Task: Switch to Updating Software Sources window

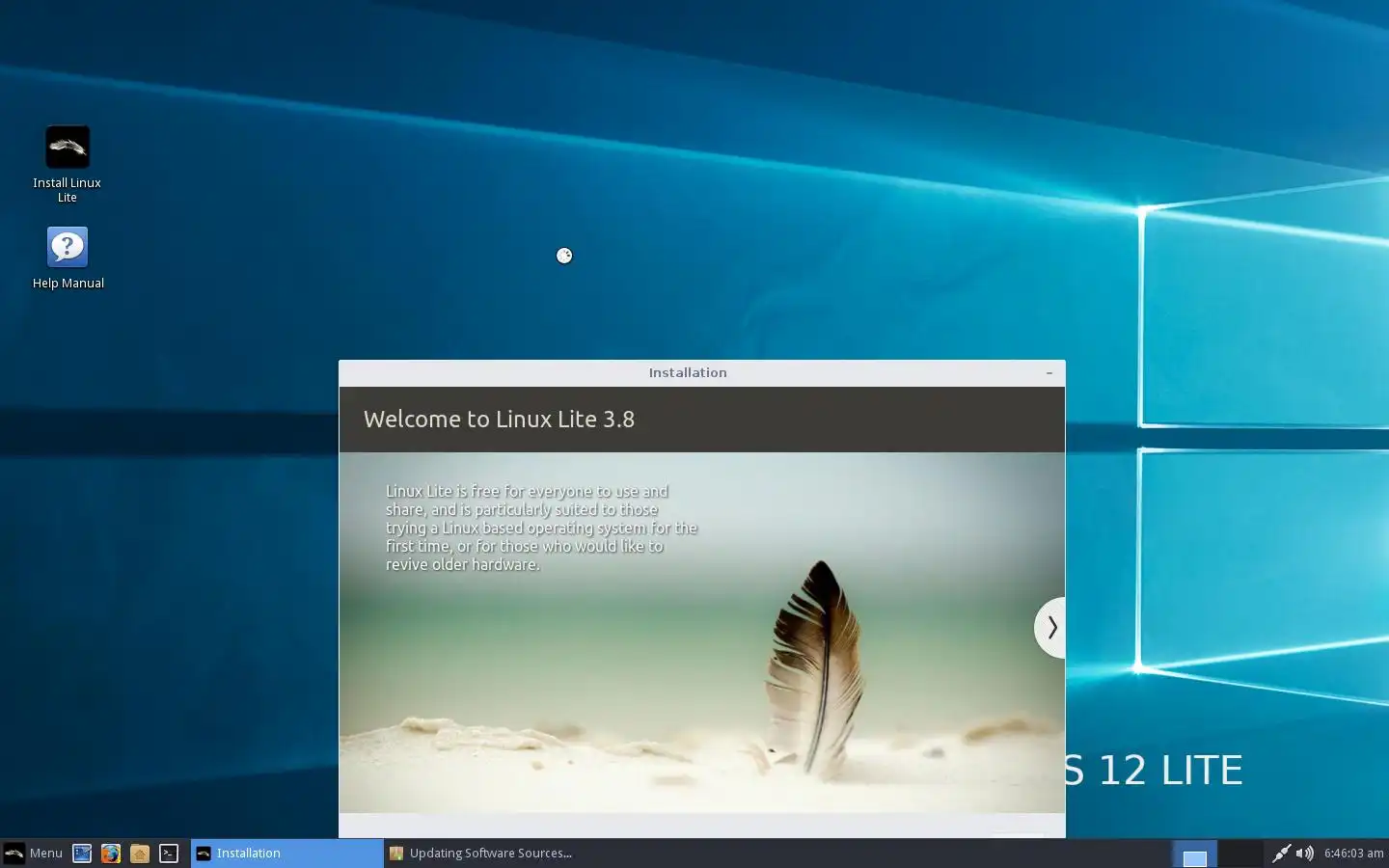Action: click(480, 853)
